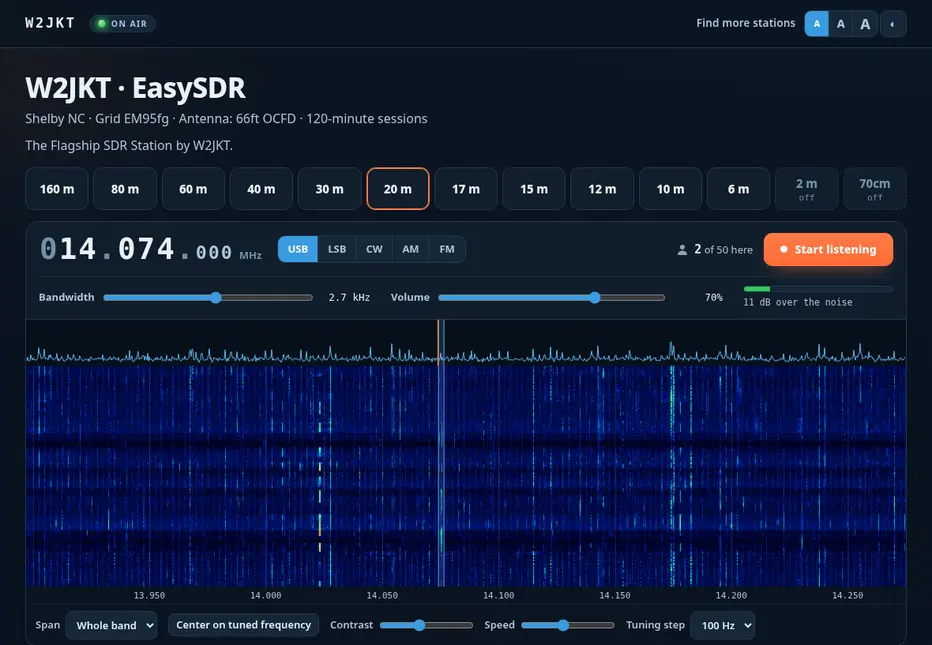
Task: Switch to the 15 m band
Action: 534,189
